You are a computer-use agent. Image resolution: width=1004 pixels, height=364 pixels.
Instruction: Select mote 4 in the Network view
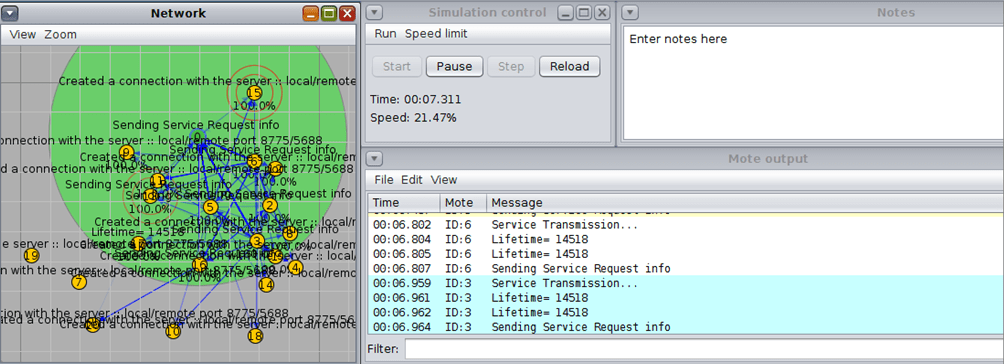click(295, 267)
